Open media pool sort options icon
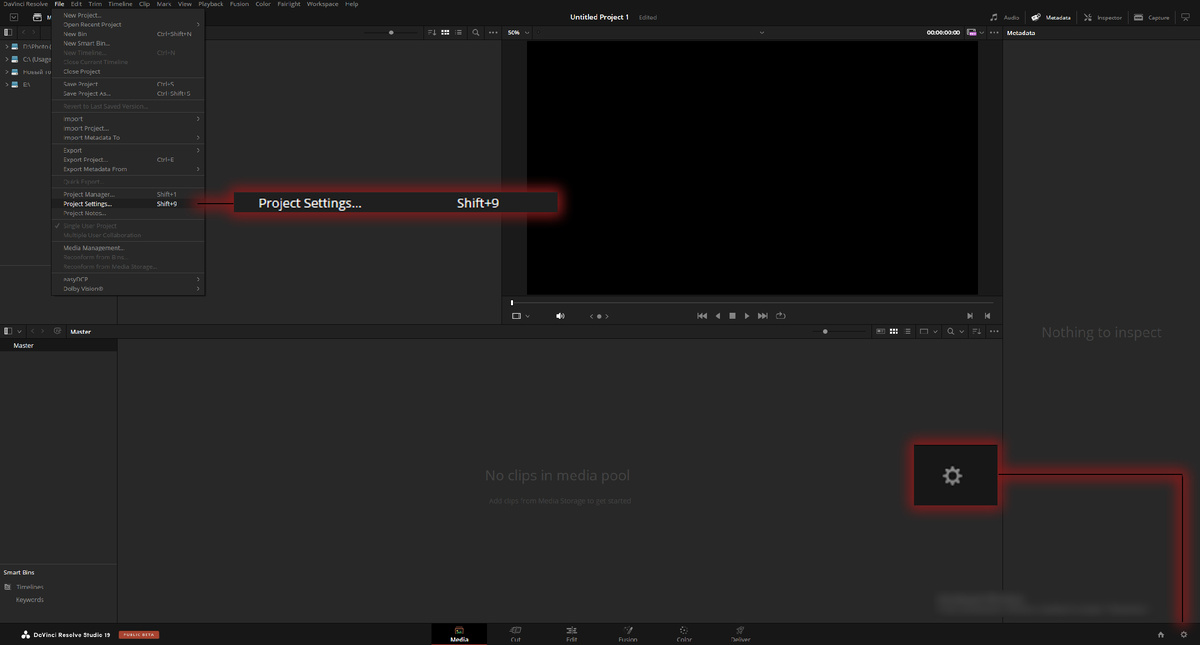Screen dimensions: 1200x645 click(x=976, y=331)
